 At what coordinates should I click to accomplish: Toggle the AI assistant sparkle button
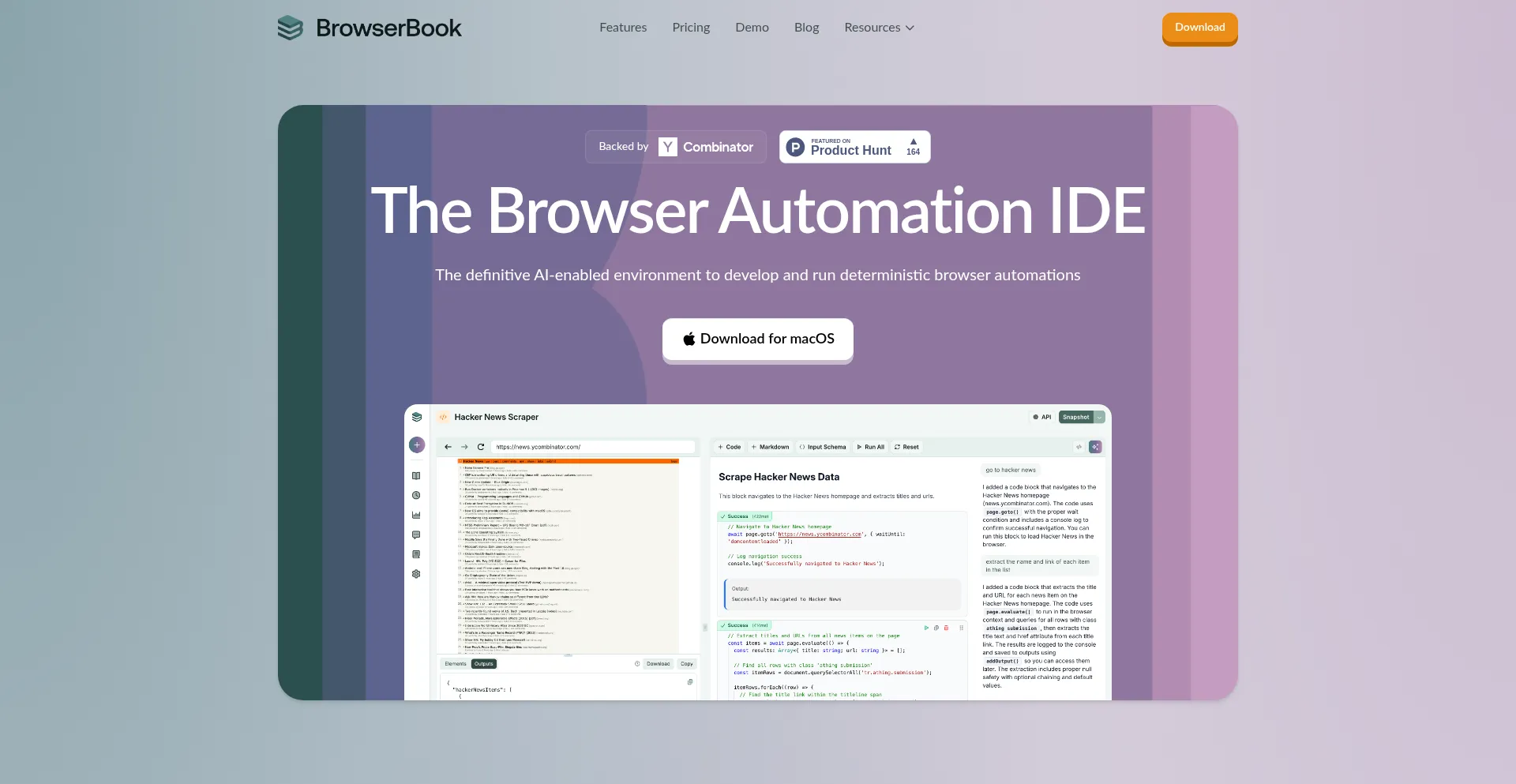click(1095, 447)
